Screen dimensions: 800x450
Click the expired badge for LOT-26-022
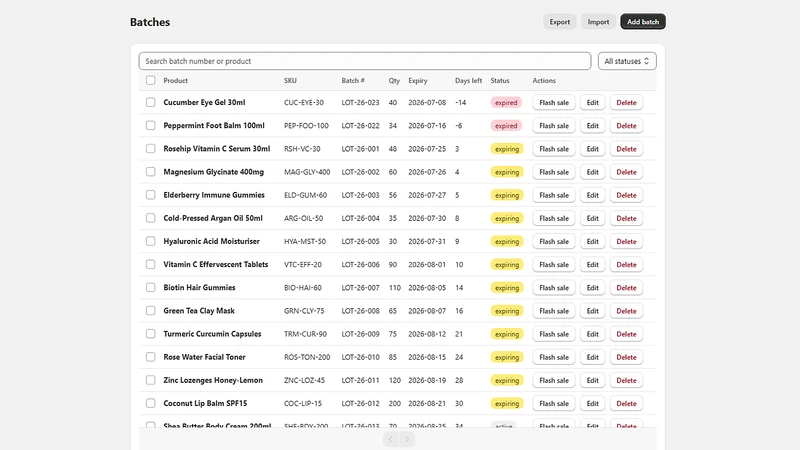pyautogui.click(x=506, y=126)
